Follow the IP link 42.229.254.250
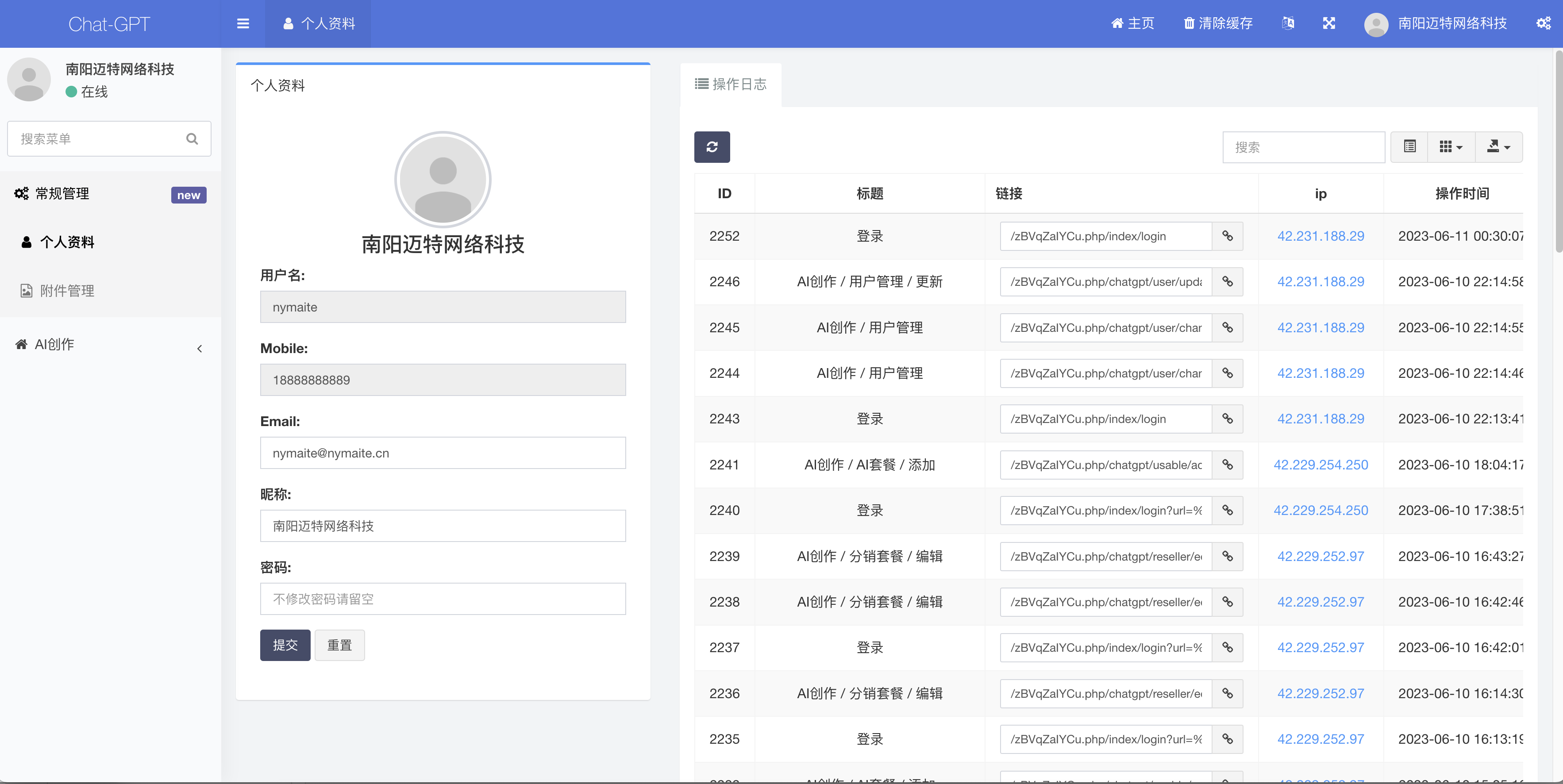 (1320, 465)
